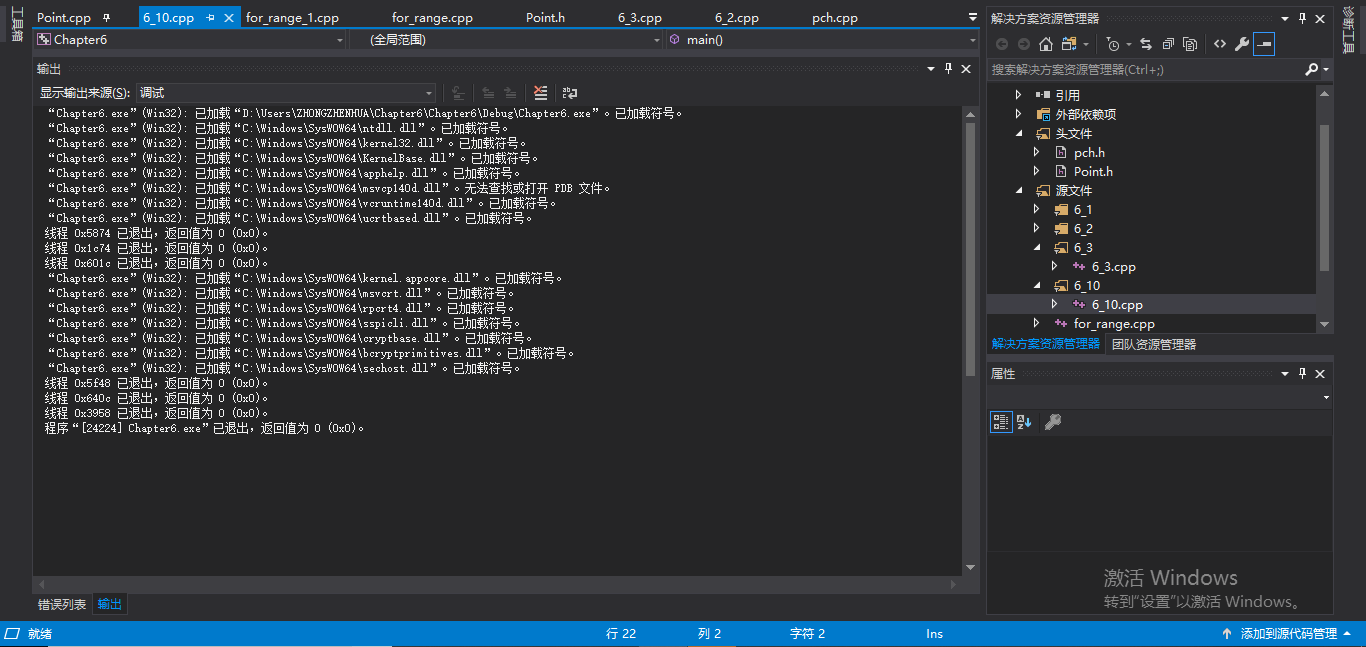Open the main() member dropdown
Image resolution: width=1366 pixels, height=647 pixels.
click(x=820, y=40)
